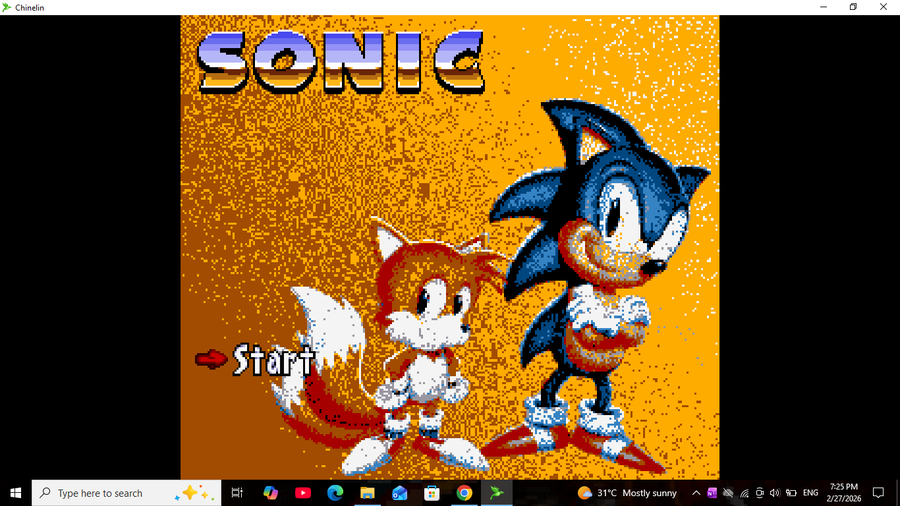Image resolution: width=900 pixels, height=506 pixels.
Task: Focus the "Type here to search" box
Action: point(126,493)
